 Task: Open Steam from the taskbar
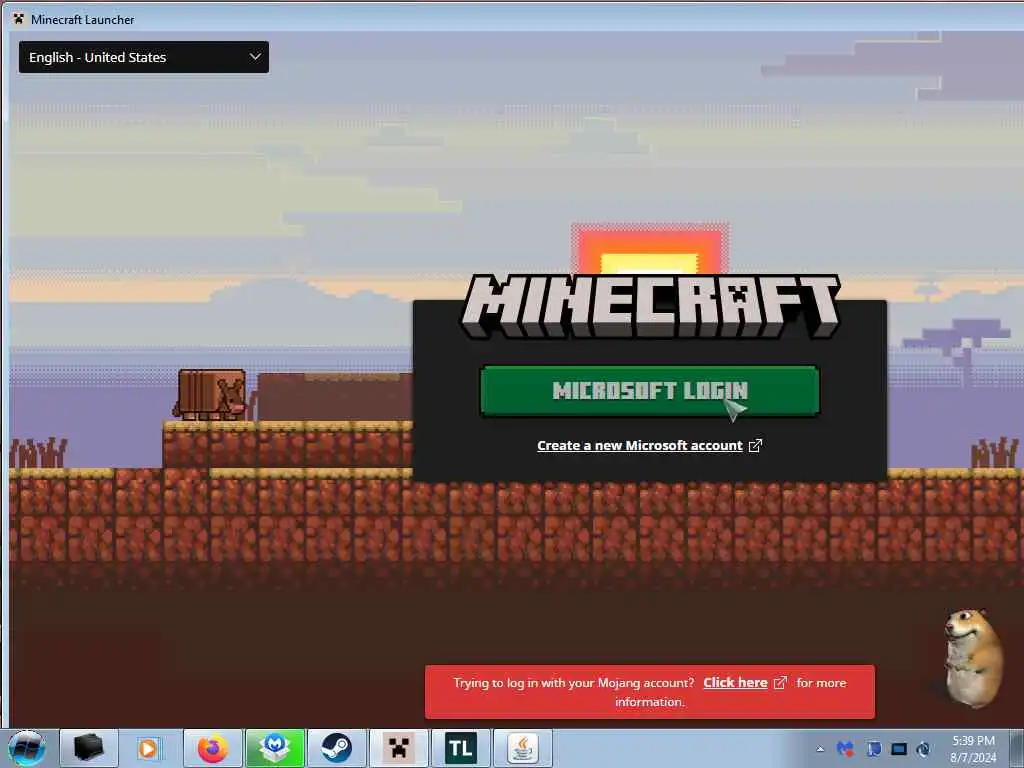tap(337, 748)
